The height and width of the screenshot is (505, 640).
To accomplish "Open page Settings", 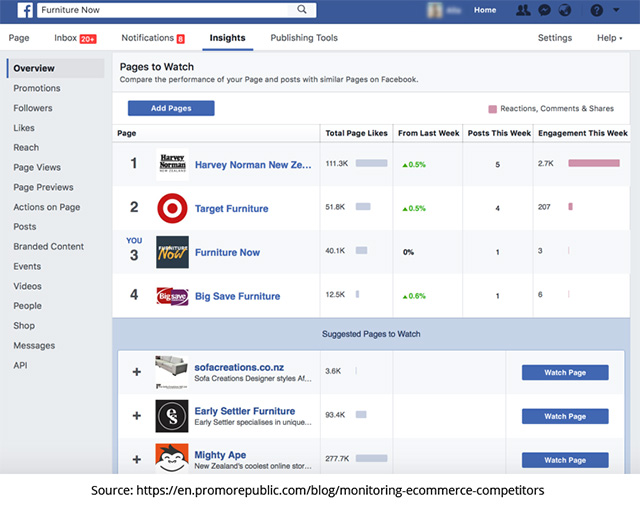I will pos(555,38).
